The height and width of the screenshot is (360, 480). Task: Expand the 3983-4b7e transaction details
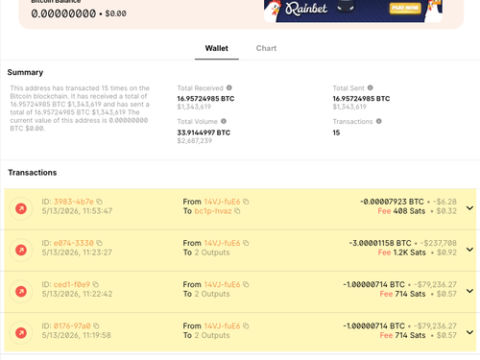(x=470, y=208)
